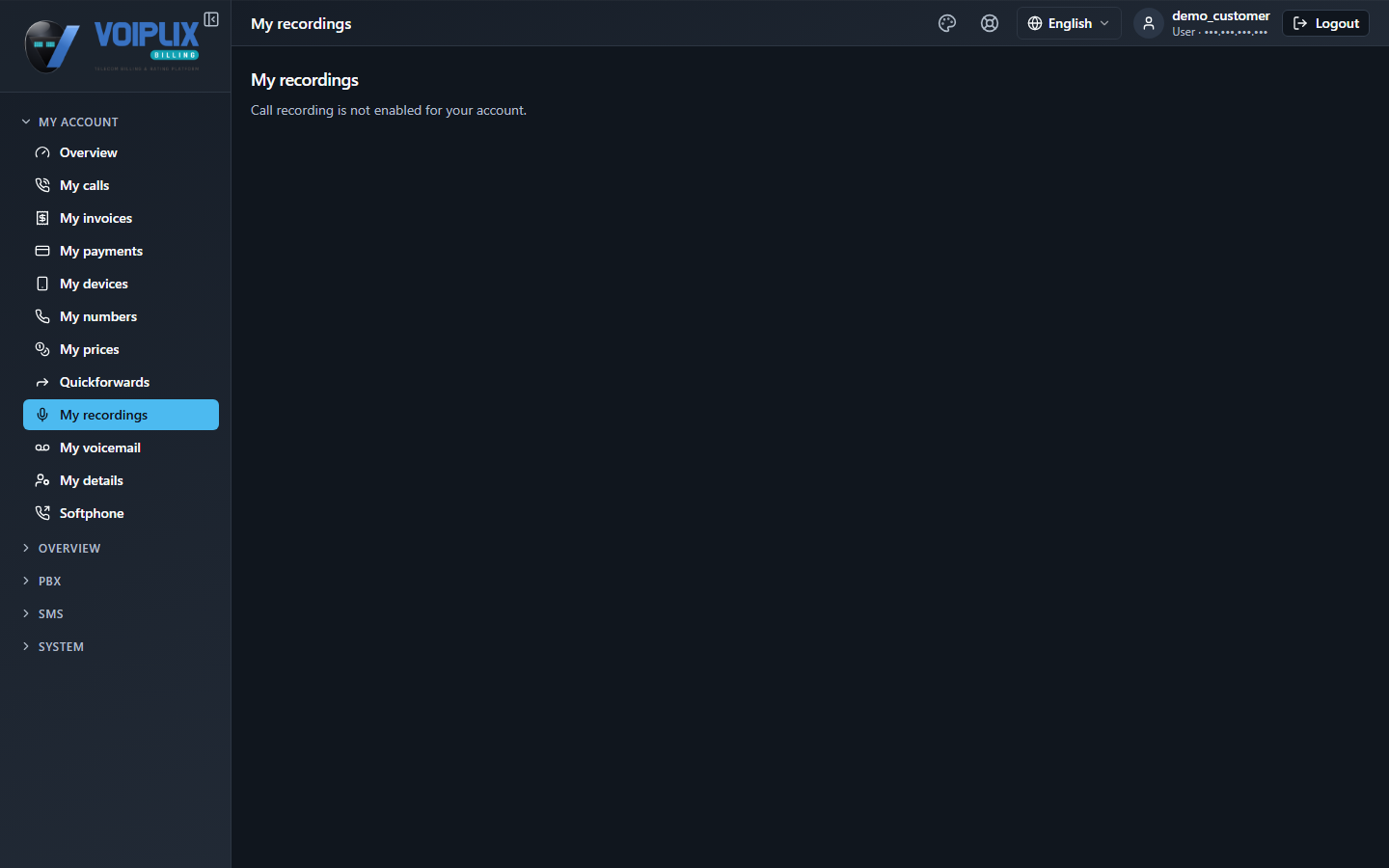Screen dimensions: 1389x868
Task: Expand the SMS section
Action: tap(42, 613)
